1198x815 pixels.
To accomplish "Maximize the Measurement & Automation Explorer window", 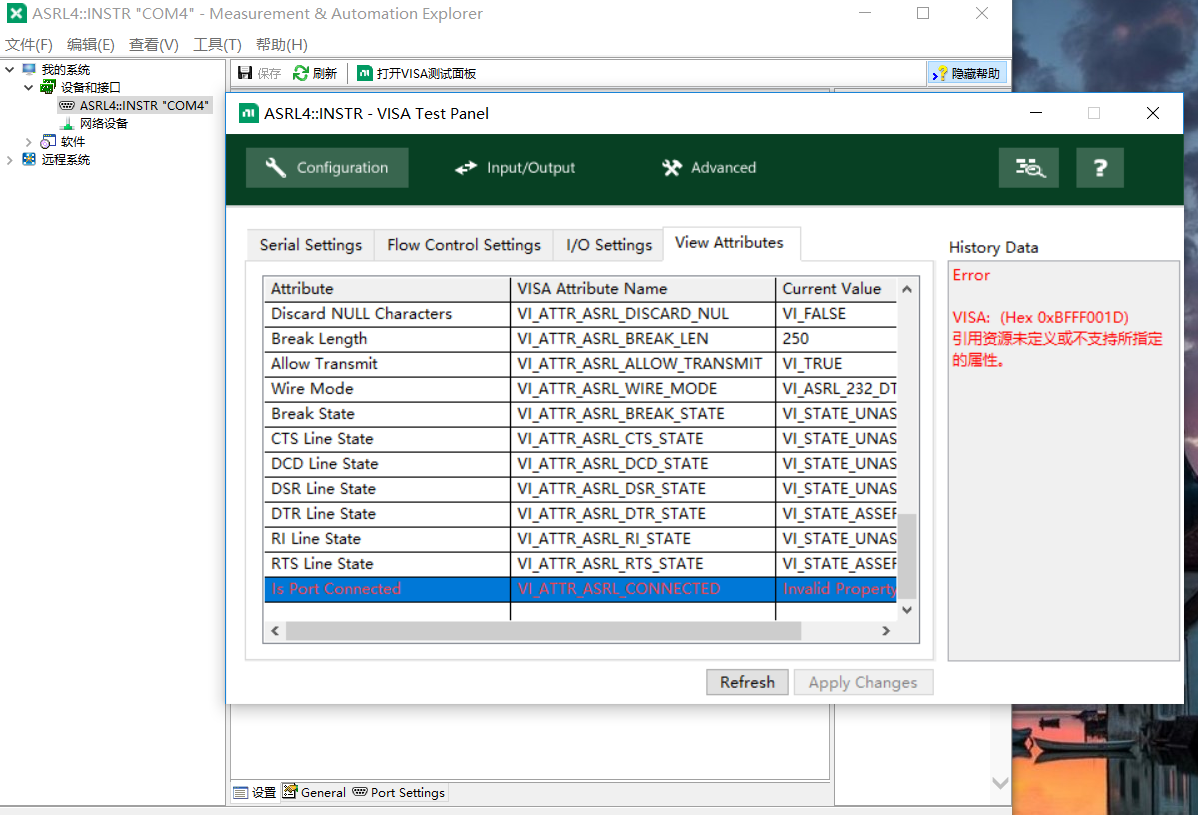I will (923, 13).
